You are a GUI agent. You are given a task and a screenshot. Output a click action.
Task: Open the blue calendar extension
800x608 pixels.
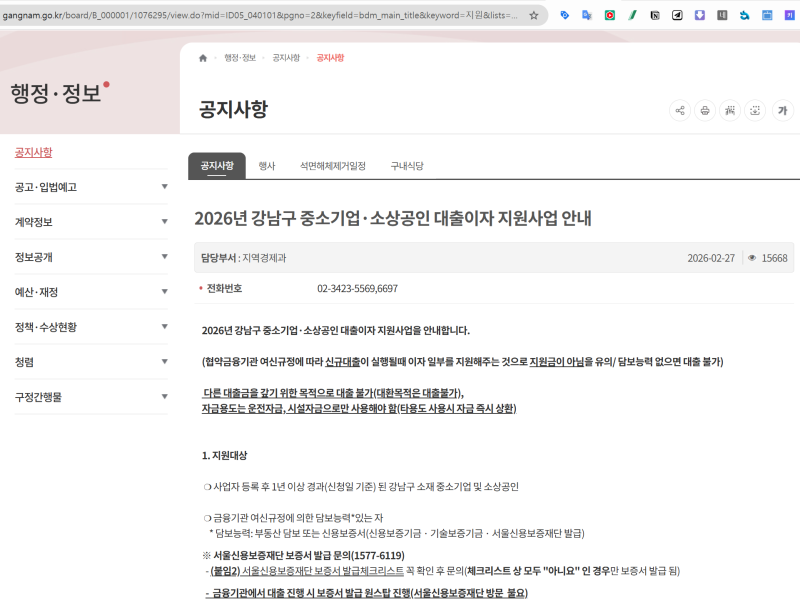(767, 15)
